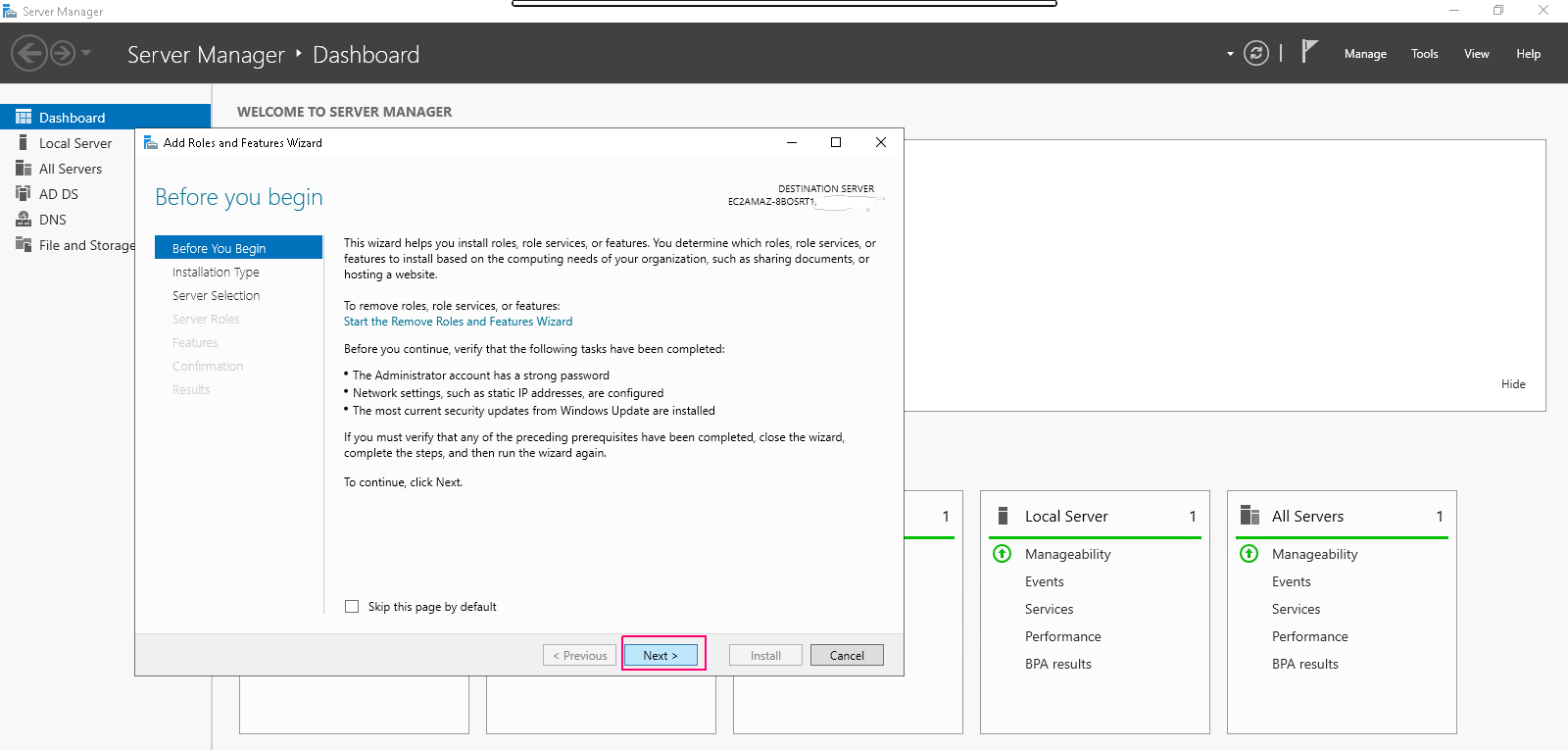
Task: Select Server Selection wizard step
Action: coord(216,295)
